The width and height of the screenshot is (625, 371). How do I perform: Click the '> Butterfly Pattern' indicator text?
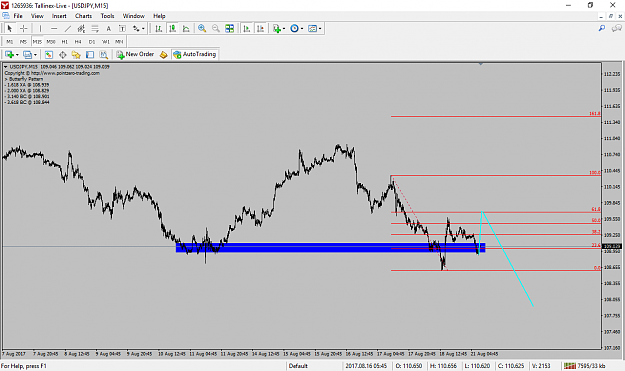[x=24, y=79]
